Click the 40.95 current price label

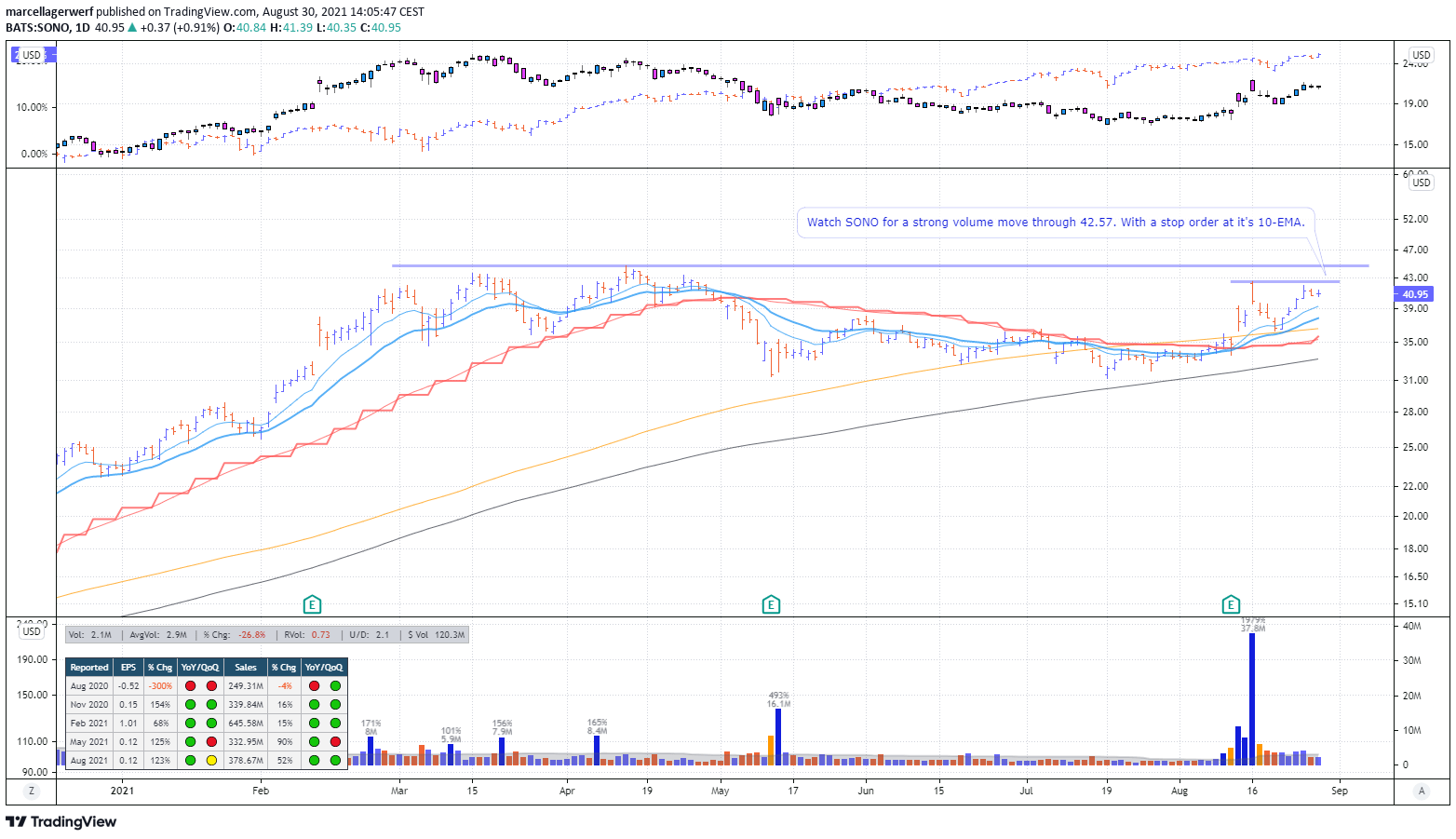tap(1414, 294)
